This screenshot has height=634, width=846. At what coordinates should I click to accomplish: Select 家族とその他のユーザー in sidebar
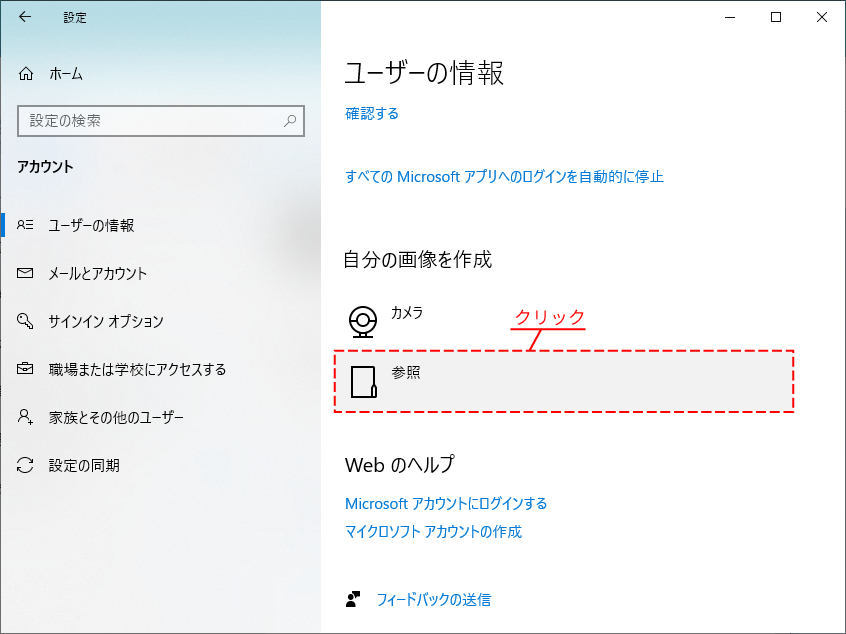click(x=116, y=417)
